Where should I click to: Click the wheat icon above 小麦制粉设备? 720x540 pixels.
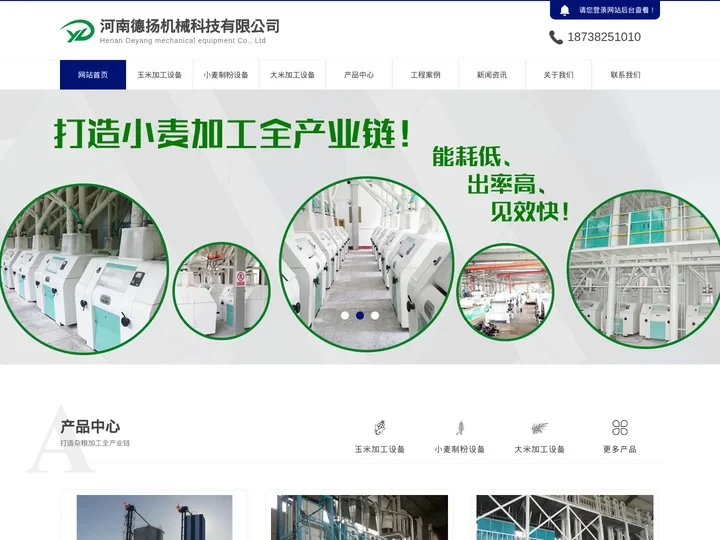click(x=460, y=428)
